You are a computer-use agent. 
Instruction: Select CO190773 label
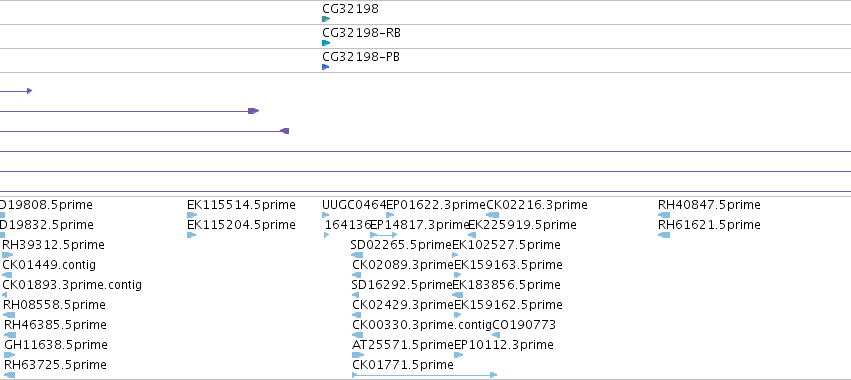524,325
